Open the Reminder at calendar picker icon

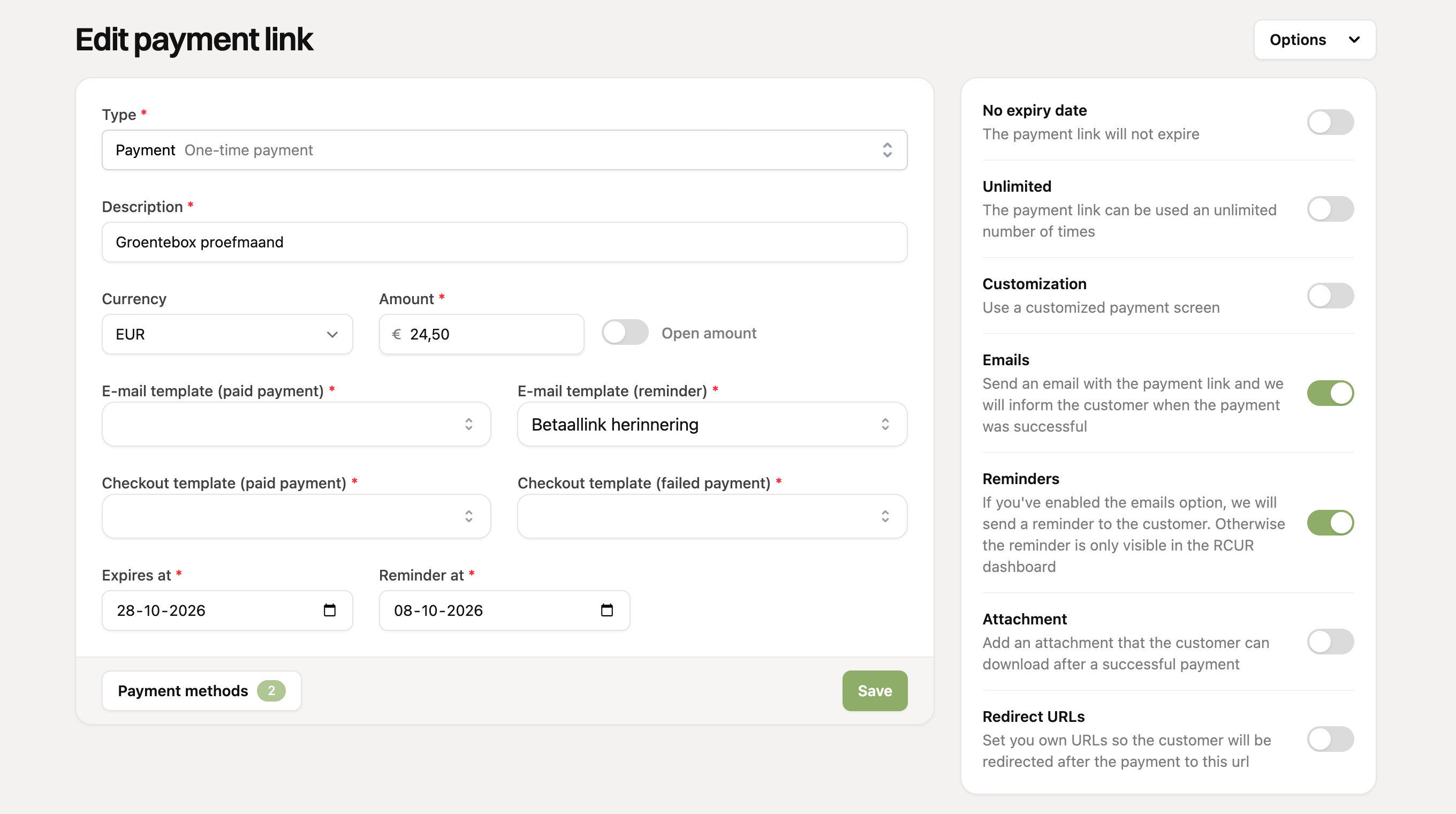(606, 610)
